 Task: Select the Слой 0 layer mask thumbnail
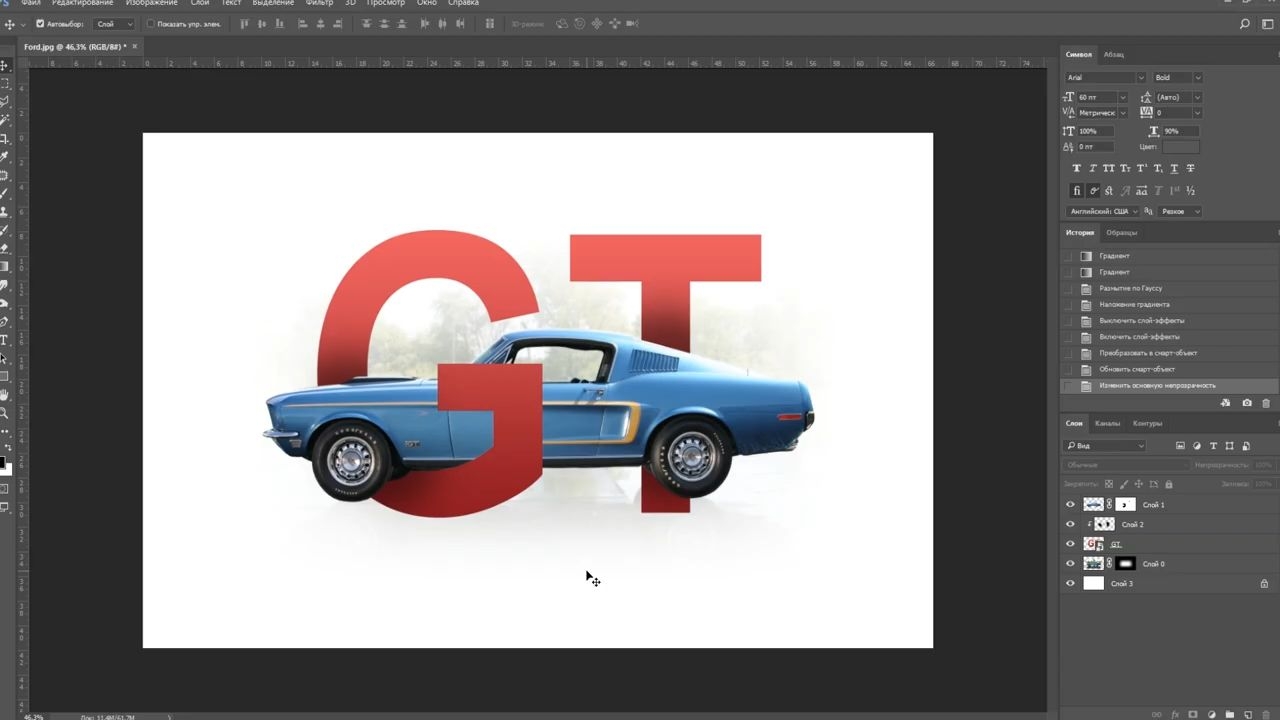coord(1126,564)
